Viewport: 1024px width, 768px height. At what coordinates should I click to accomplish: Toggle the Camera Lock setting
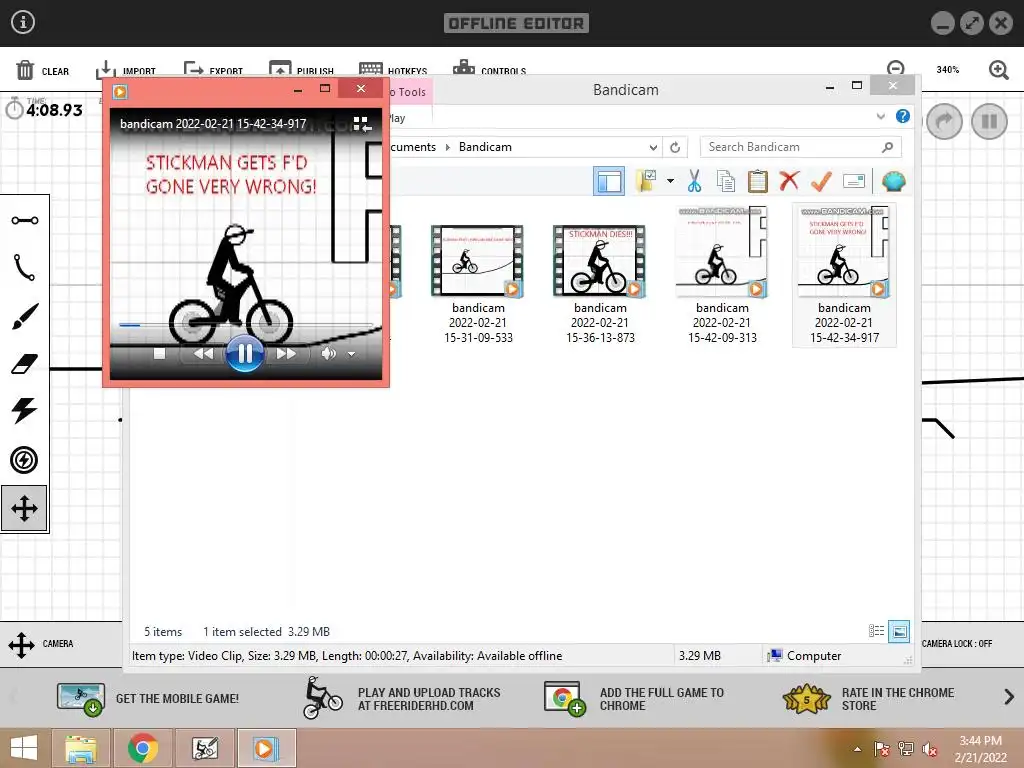[x=957, y=643]
